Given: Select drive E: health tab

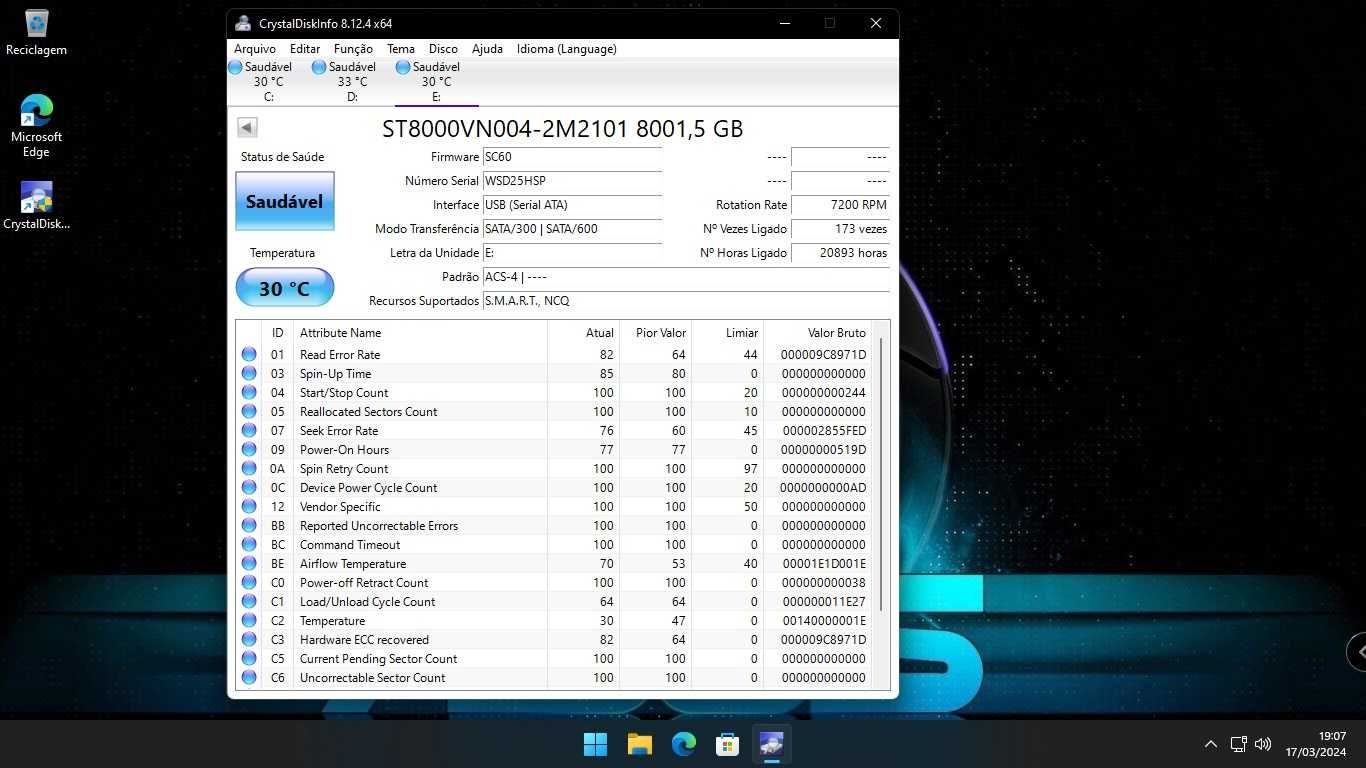Looking at the screenshot, I should click(x=436, y=81).
